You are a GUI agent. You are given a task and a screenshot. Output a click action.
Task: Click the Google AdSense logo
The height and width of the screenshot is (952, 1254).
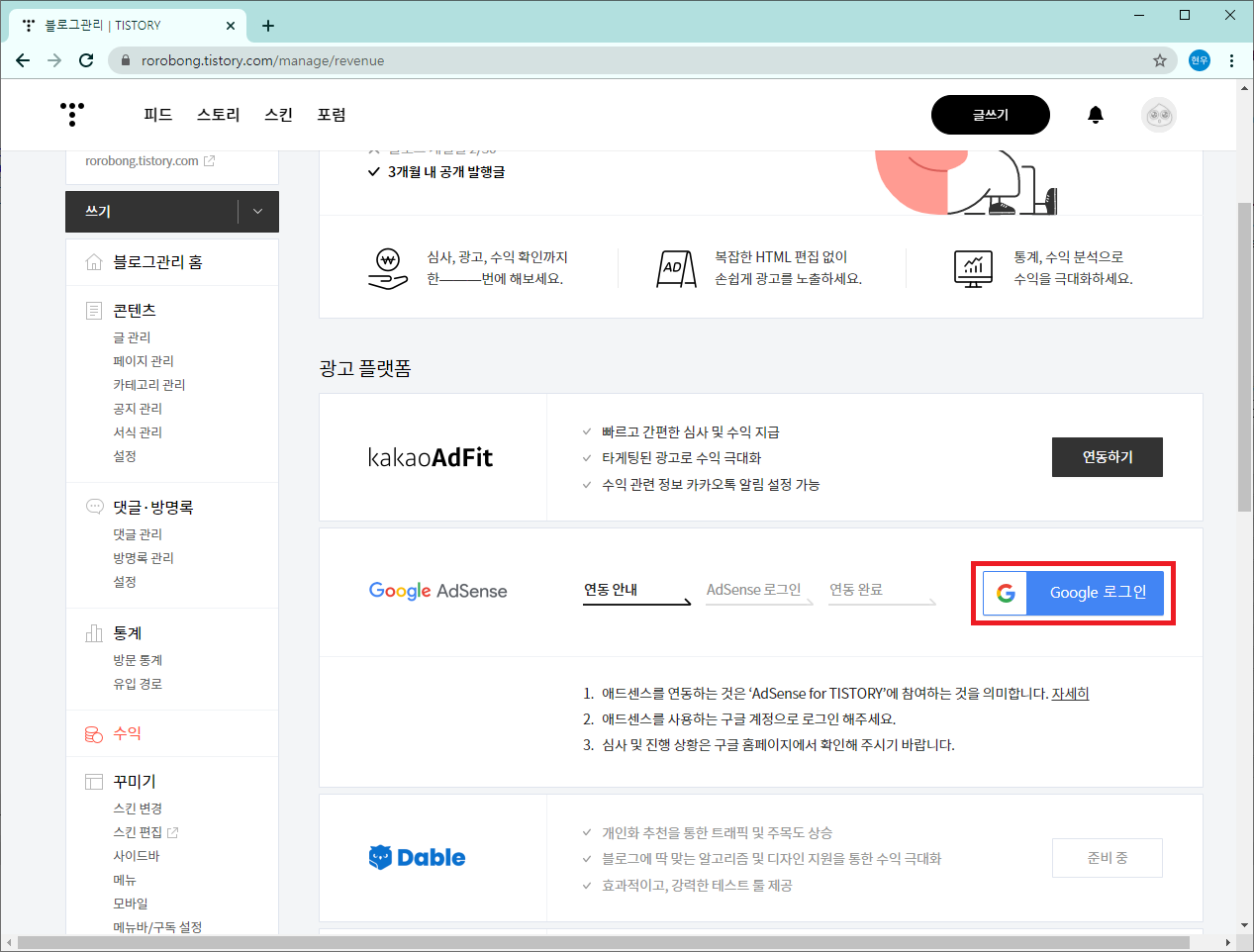pos(437,591)
